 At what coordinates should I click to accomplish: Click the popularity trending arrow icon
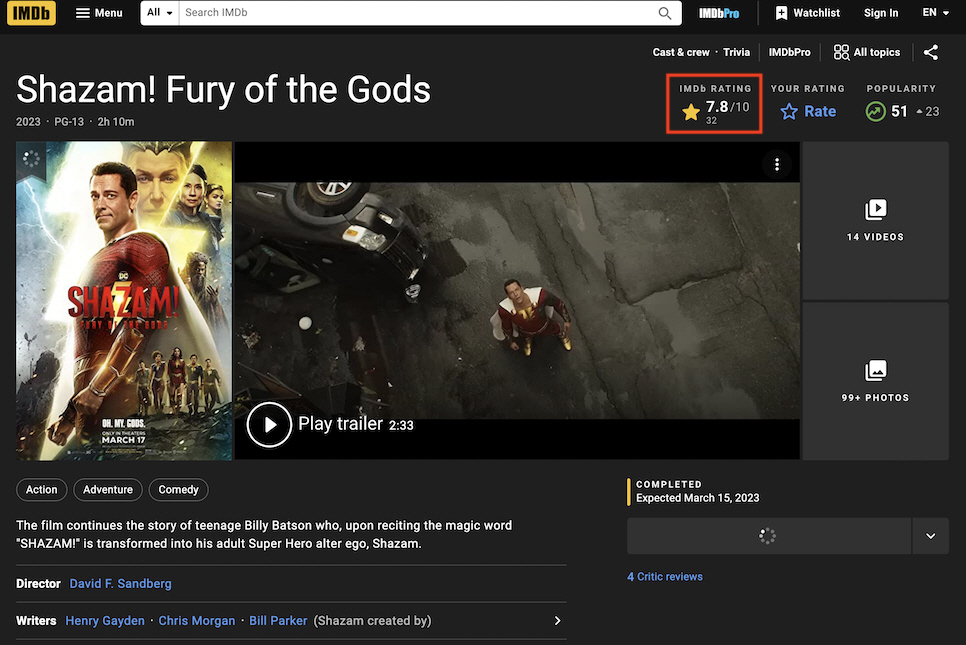click(x=875, y=112)
